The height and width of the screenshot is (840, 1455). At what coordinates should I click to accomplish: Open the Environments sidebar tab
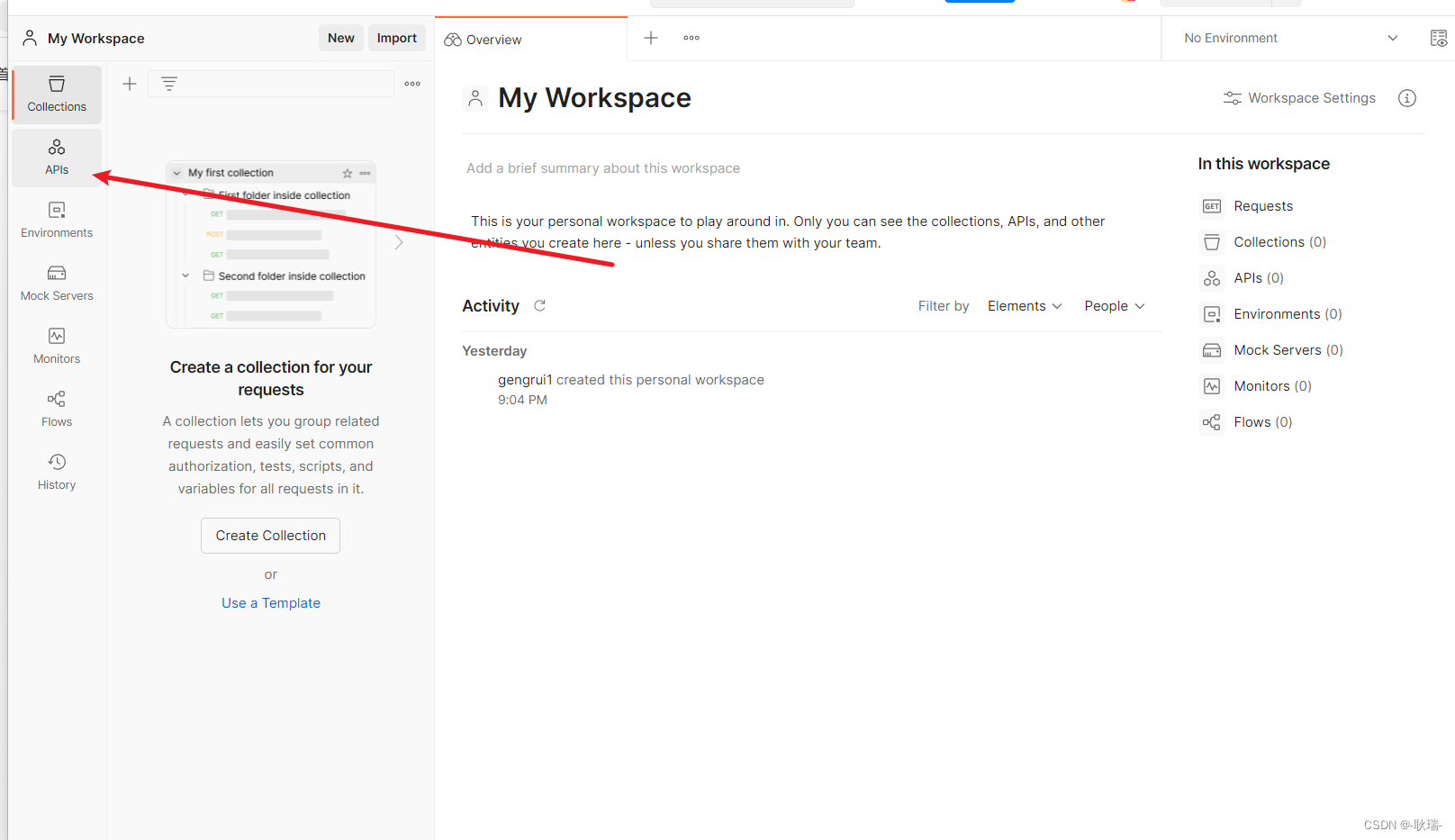click(x=57, y=221)
